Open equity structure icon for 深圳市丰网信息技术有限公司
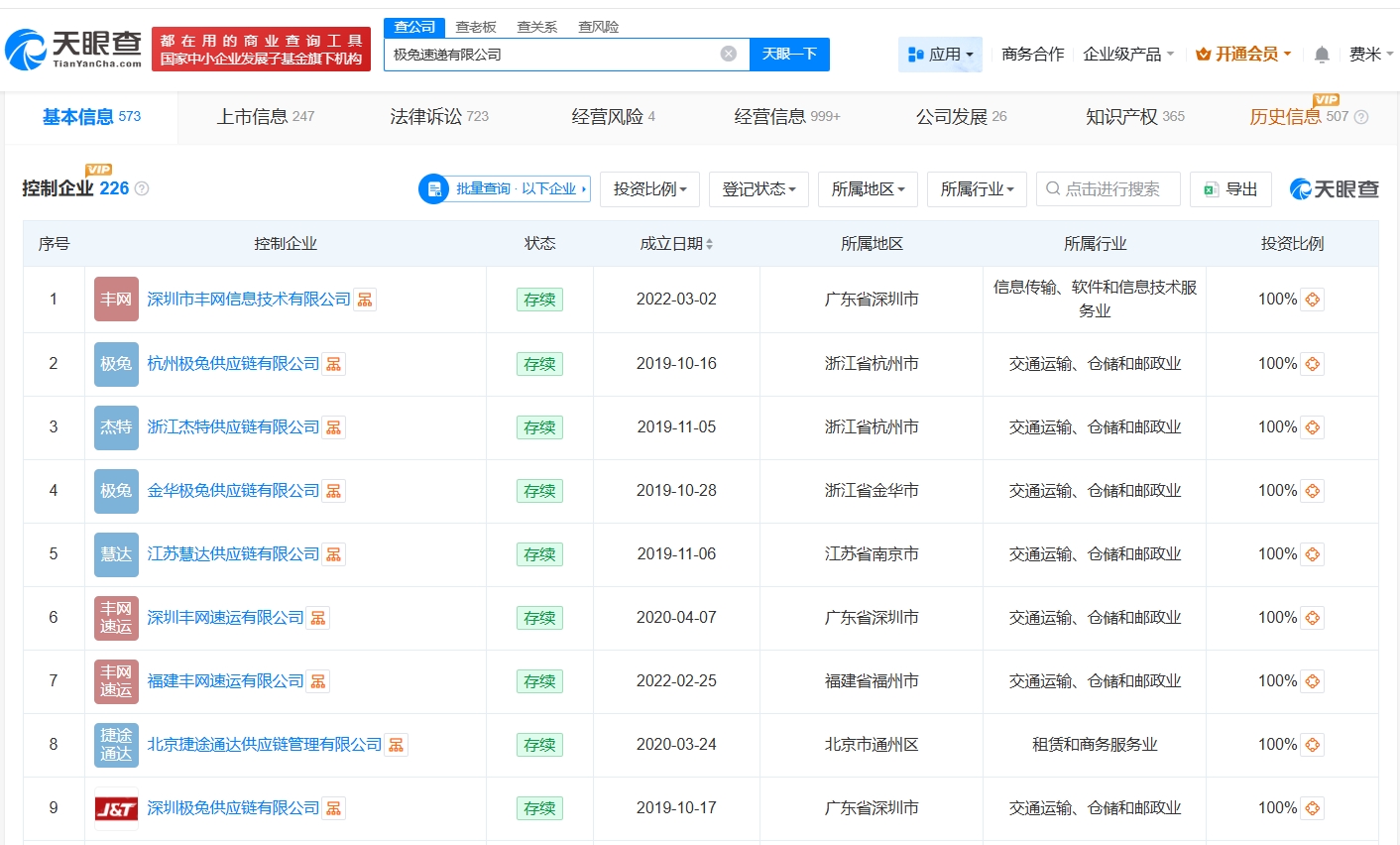This screenshot has height=845, width=1400. (x=365, y=300)
